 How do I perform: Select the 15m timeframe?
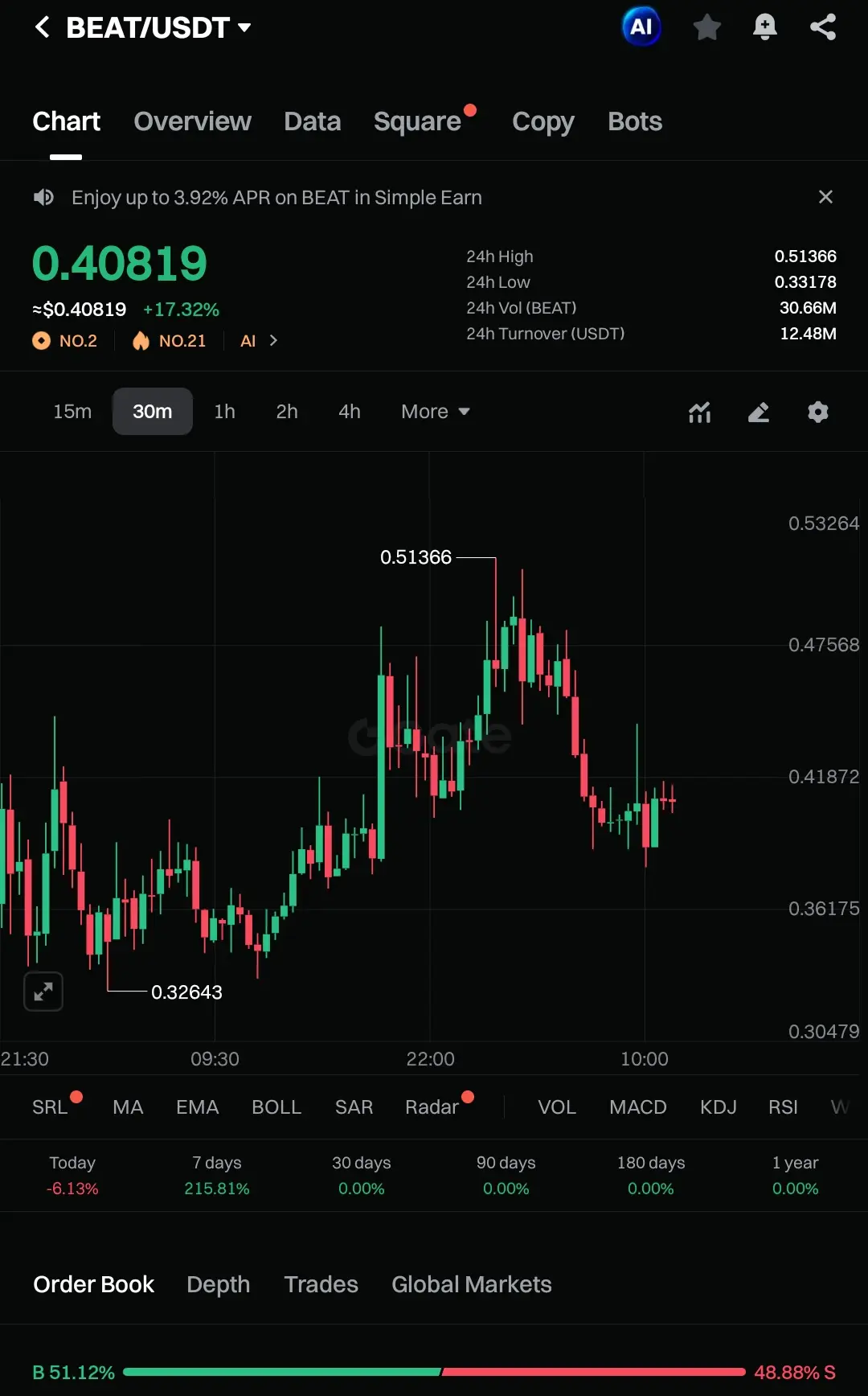[x=72, y=412]
